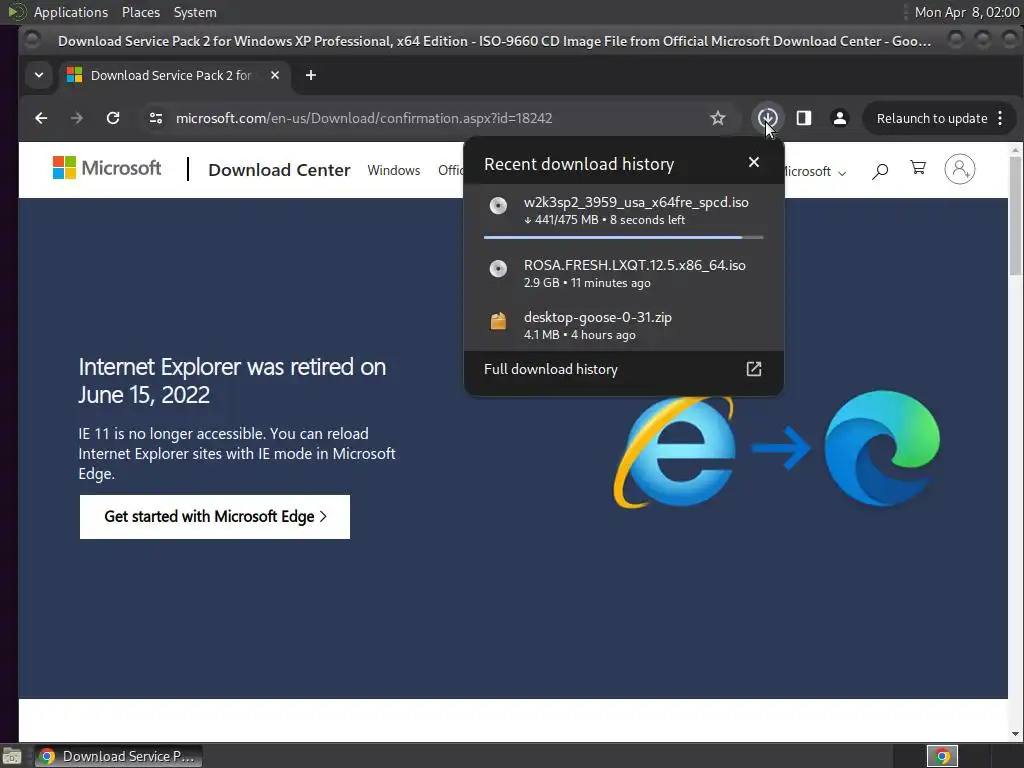
Task: Expand the All Microsoft dropdown chevron
Action: (842, 173)
